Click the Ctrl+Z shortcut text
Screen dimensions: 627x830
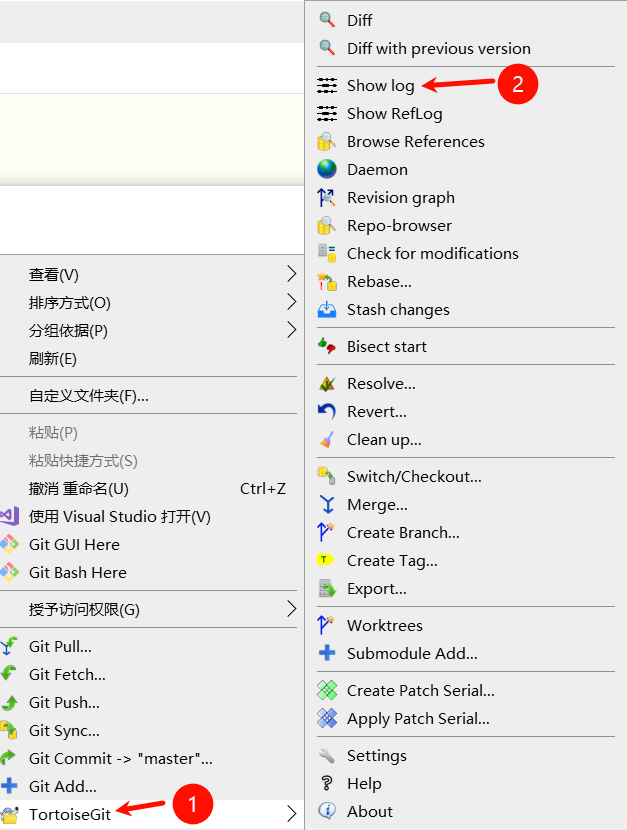pyautogui.click(x=263, y=489)
